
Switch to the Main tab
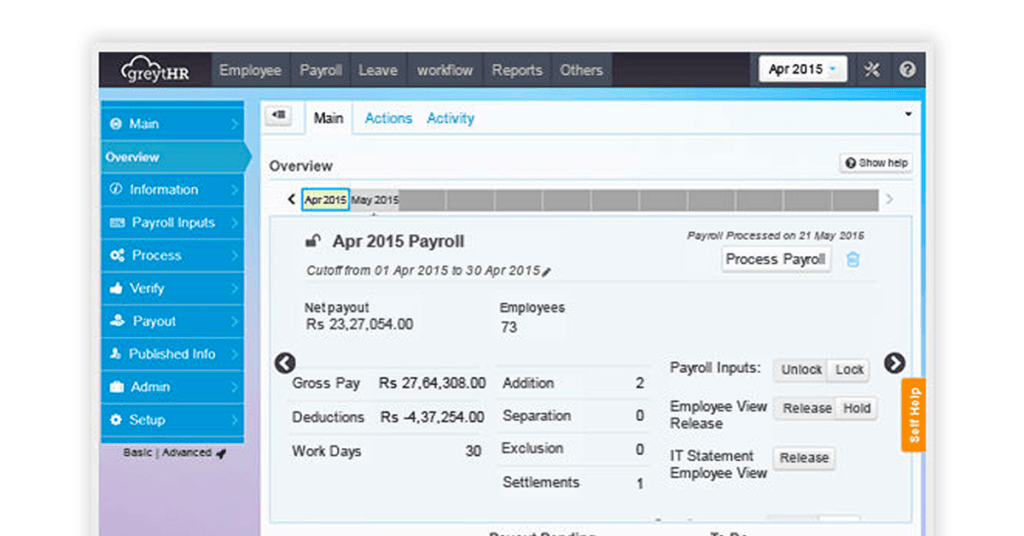point(328,118)
